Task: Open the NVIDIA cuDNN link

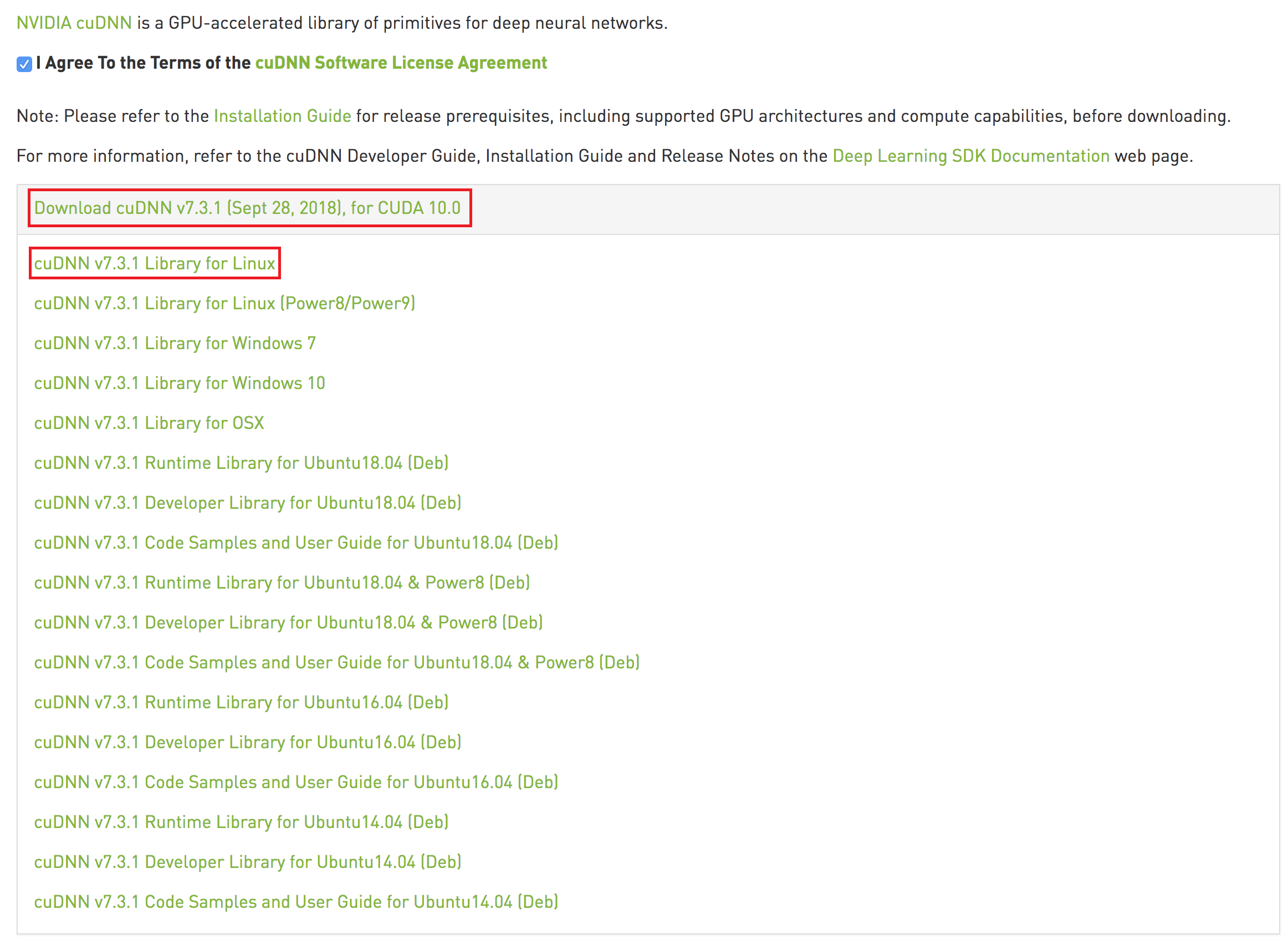Action: (74, 23)
